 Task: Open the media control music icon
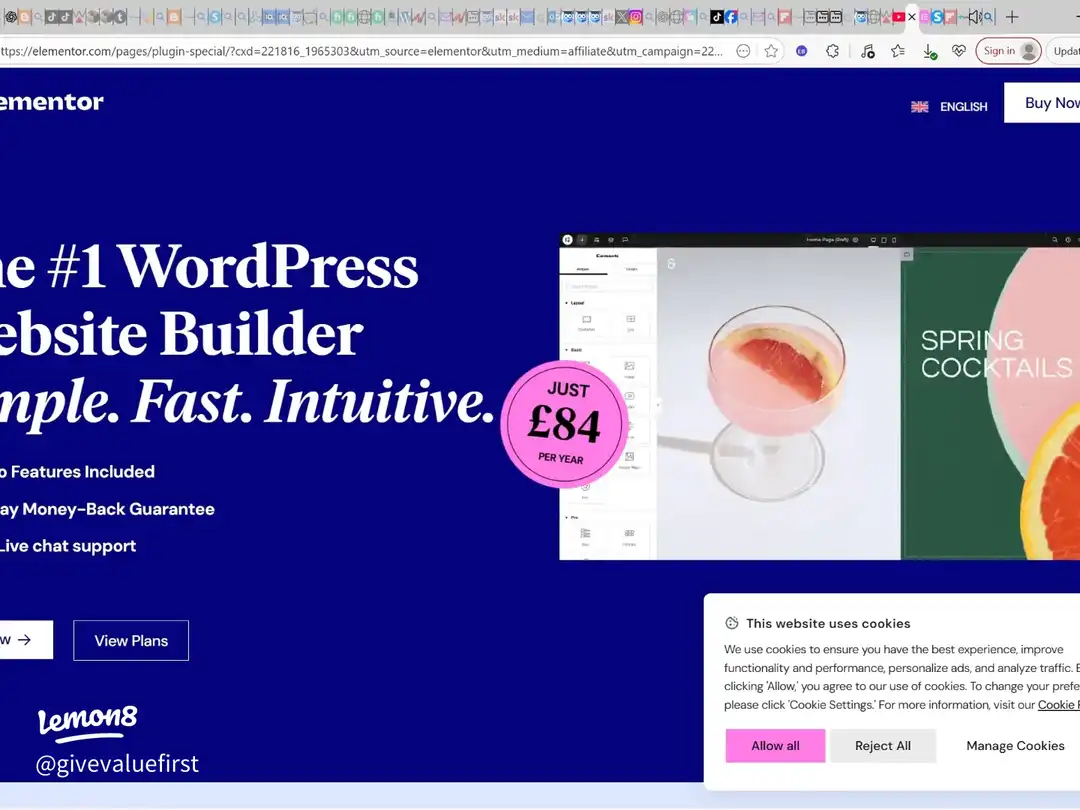click(868, 51)
